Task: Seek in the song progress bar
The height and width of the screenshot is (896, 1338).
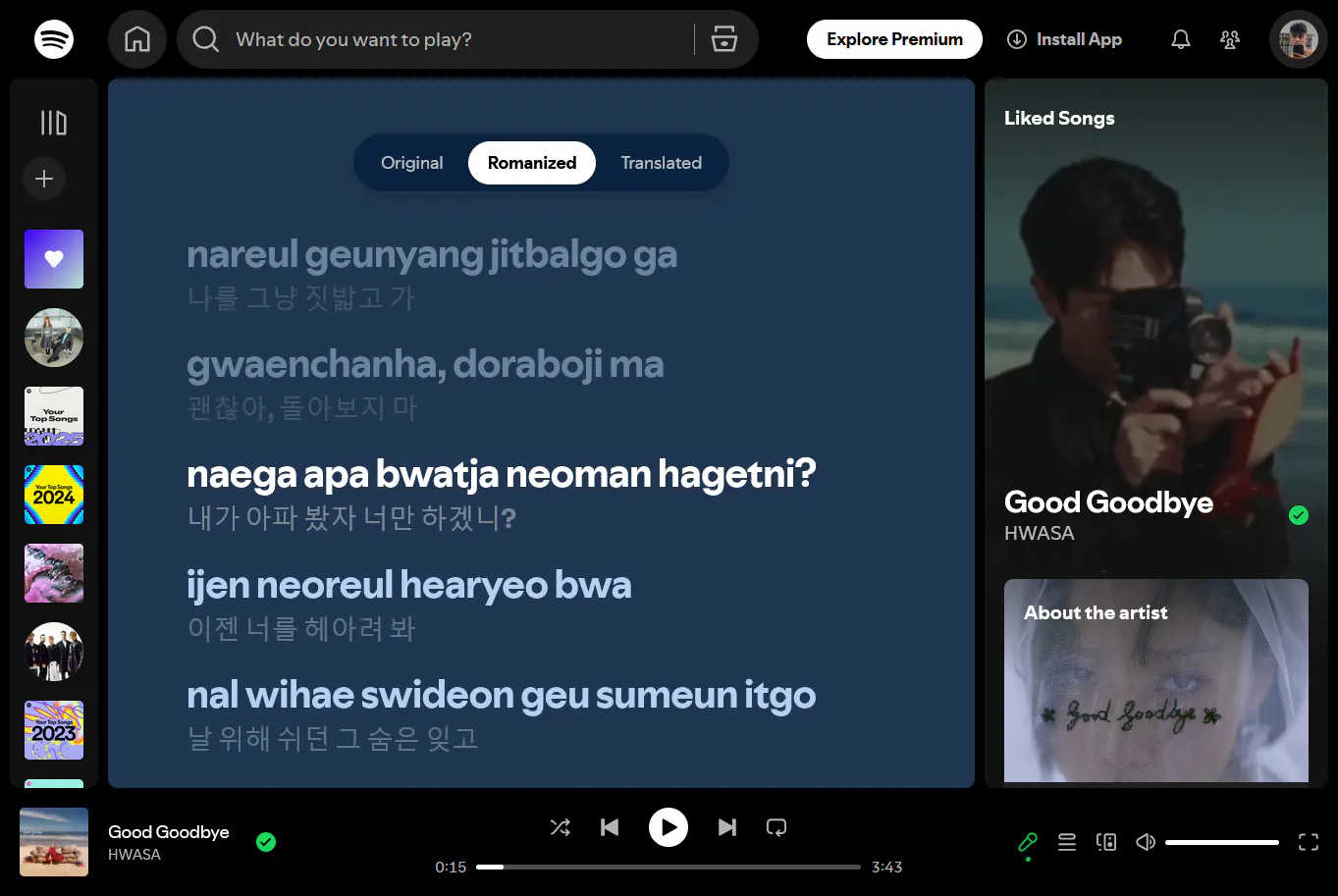Action: (669, 867)
